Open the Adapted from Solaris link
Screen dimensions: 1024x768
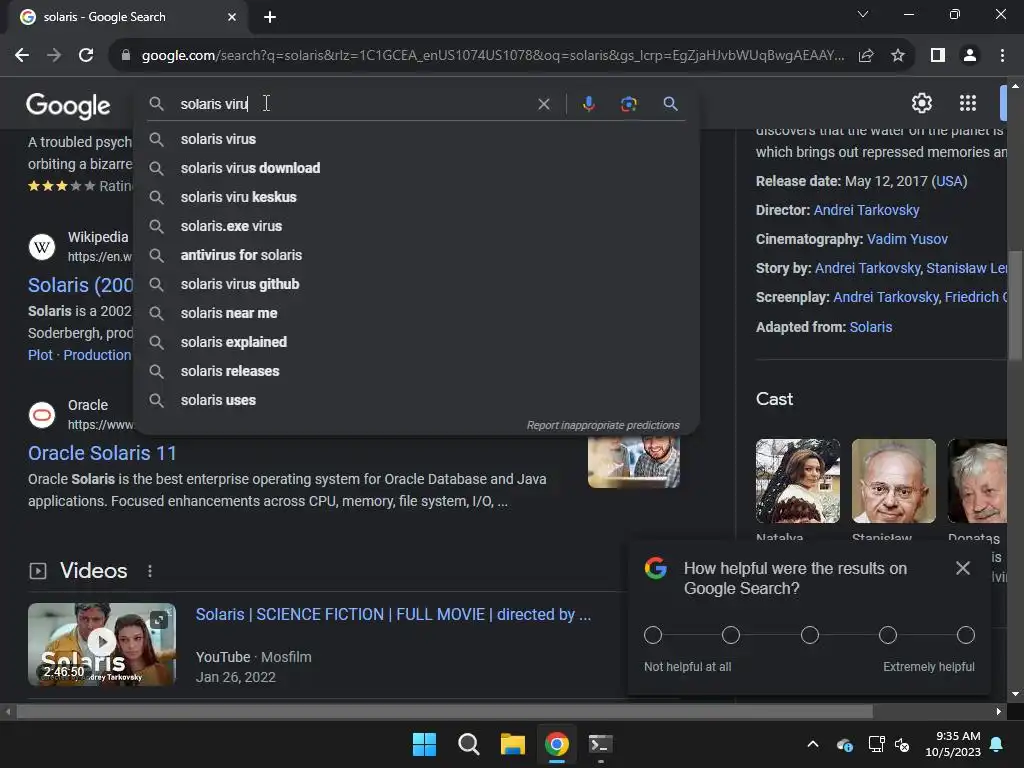(871, 327)
